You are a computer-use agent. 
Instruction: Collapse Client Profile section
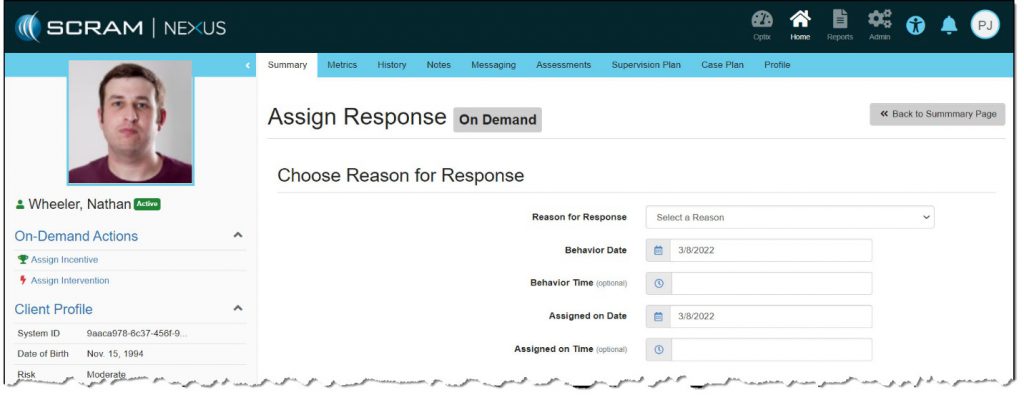tap(238, 308)
